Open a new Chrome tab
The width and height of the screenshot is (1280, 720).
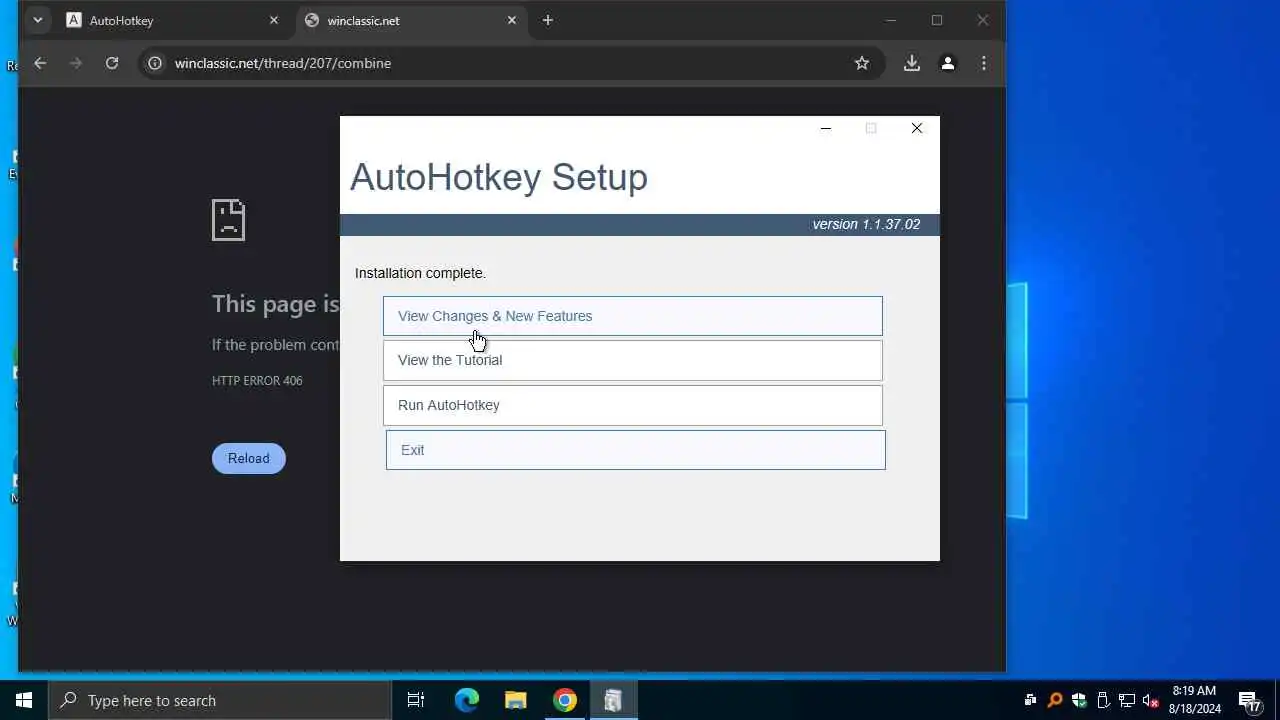pyautogui.click(x=547, y=20)
